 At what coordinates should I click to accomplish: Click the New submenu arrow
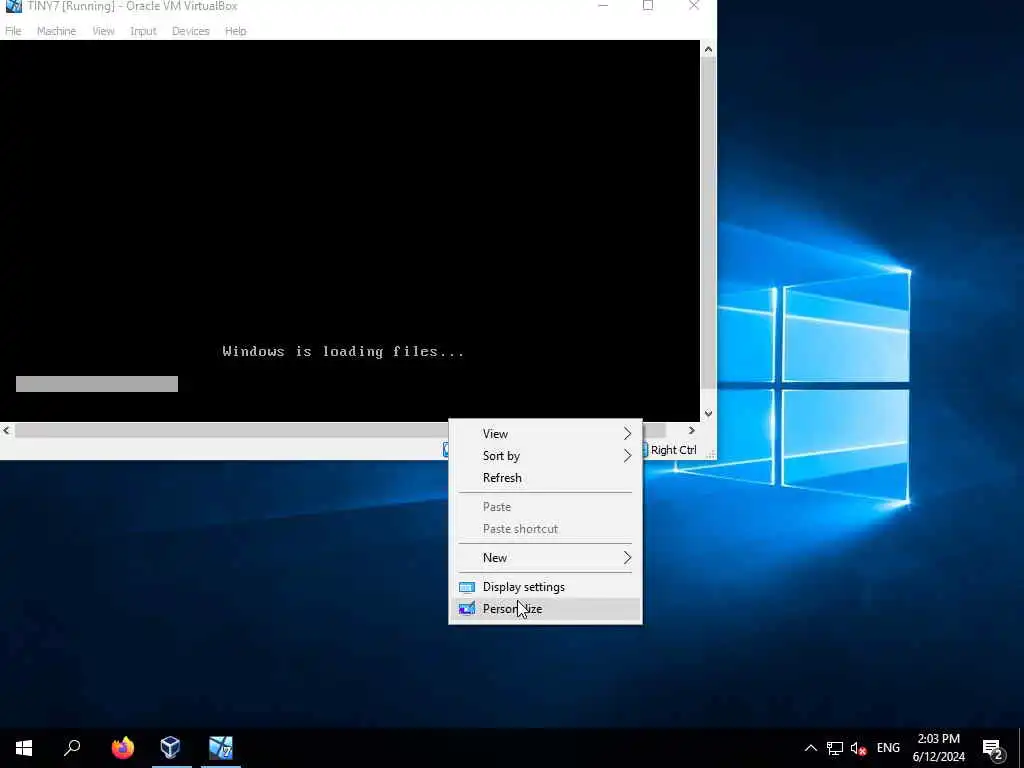628,558
